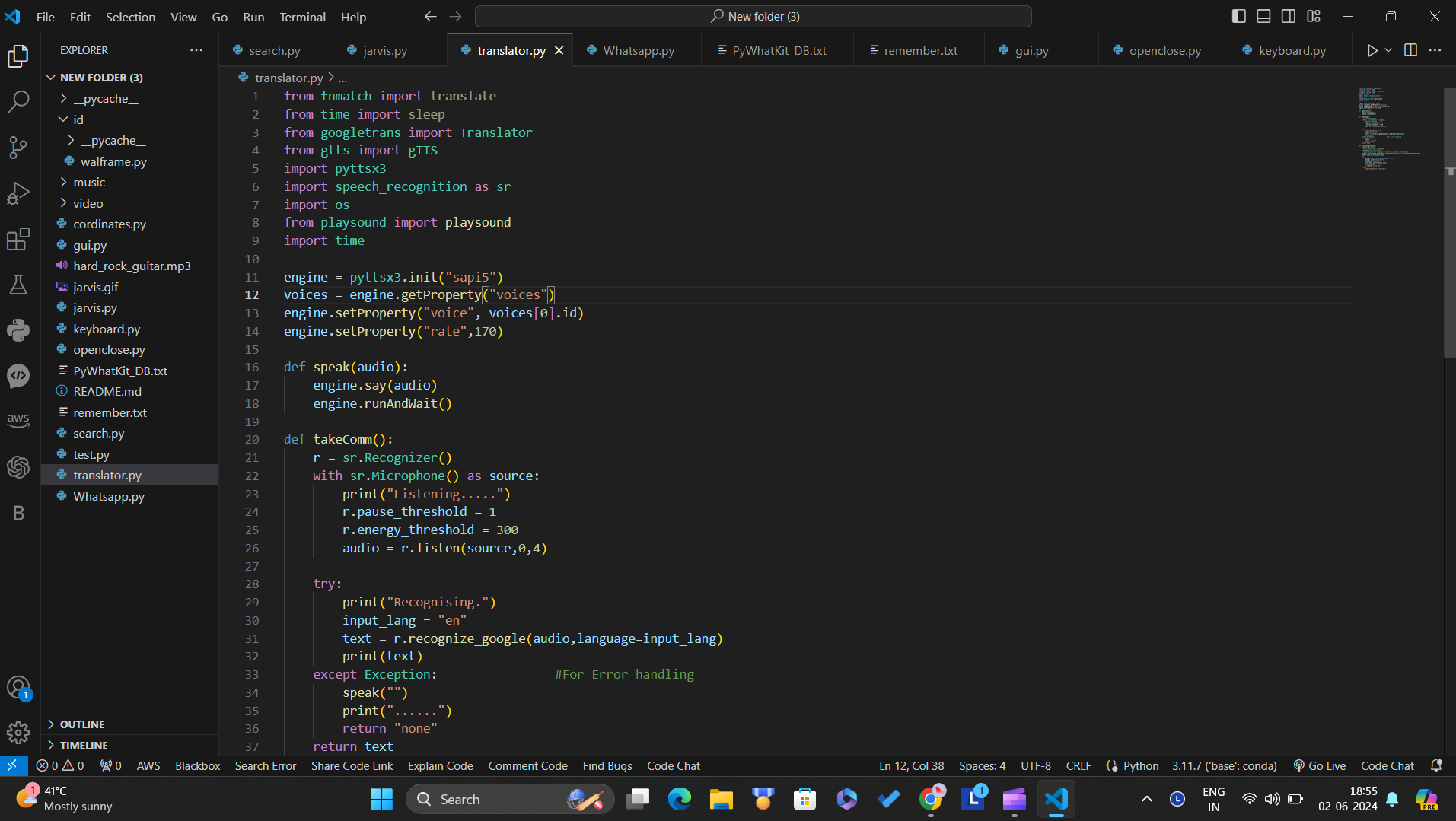Click Explain Code in status bar

coord(440,766)
